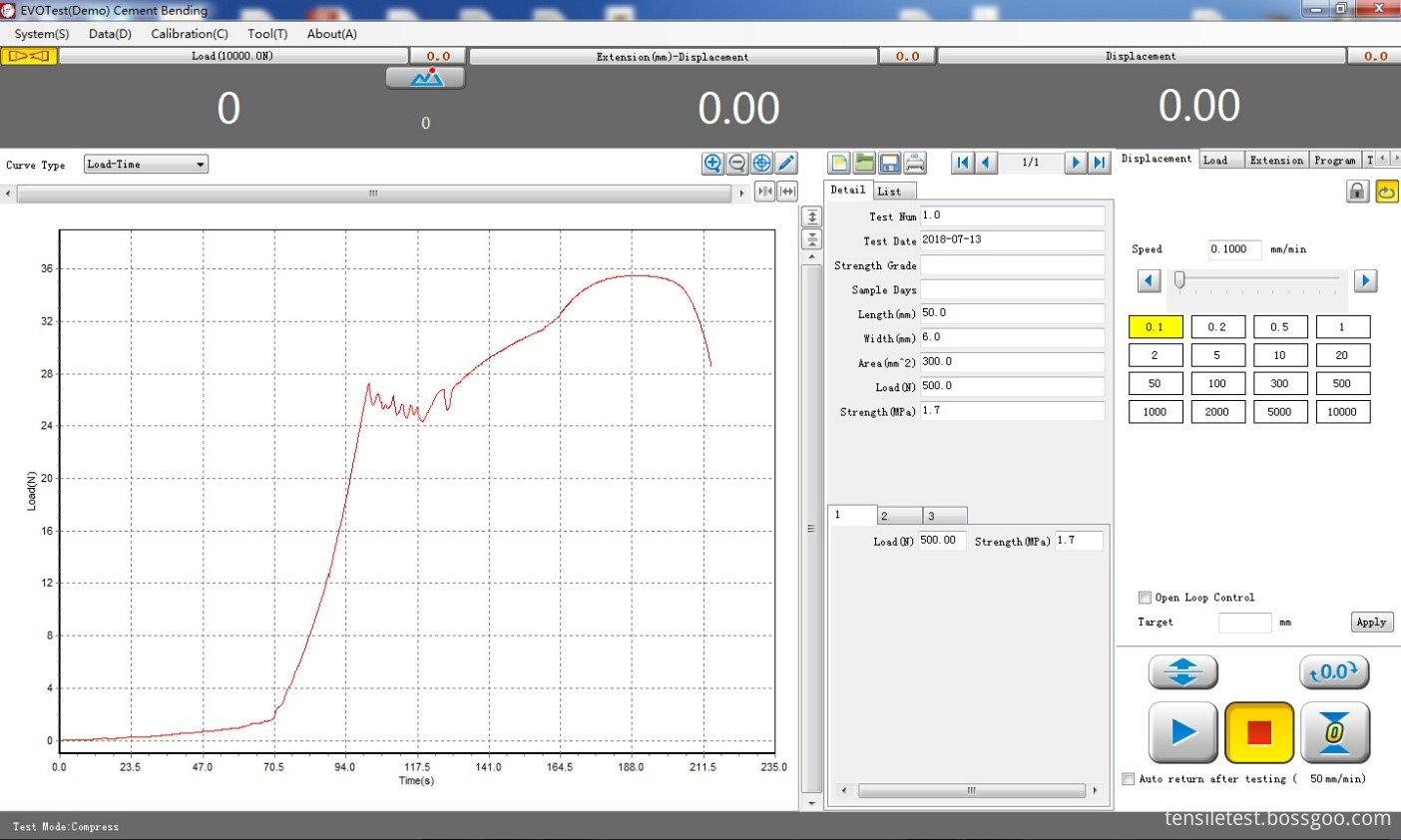
Task: Open the Curve Type Load-Time dropdown
Action: (x=147, y=165)
